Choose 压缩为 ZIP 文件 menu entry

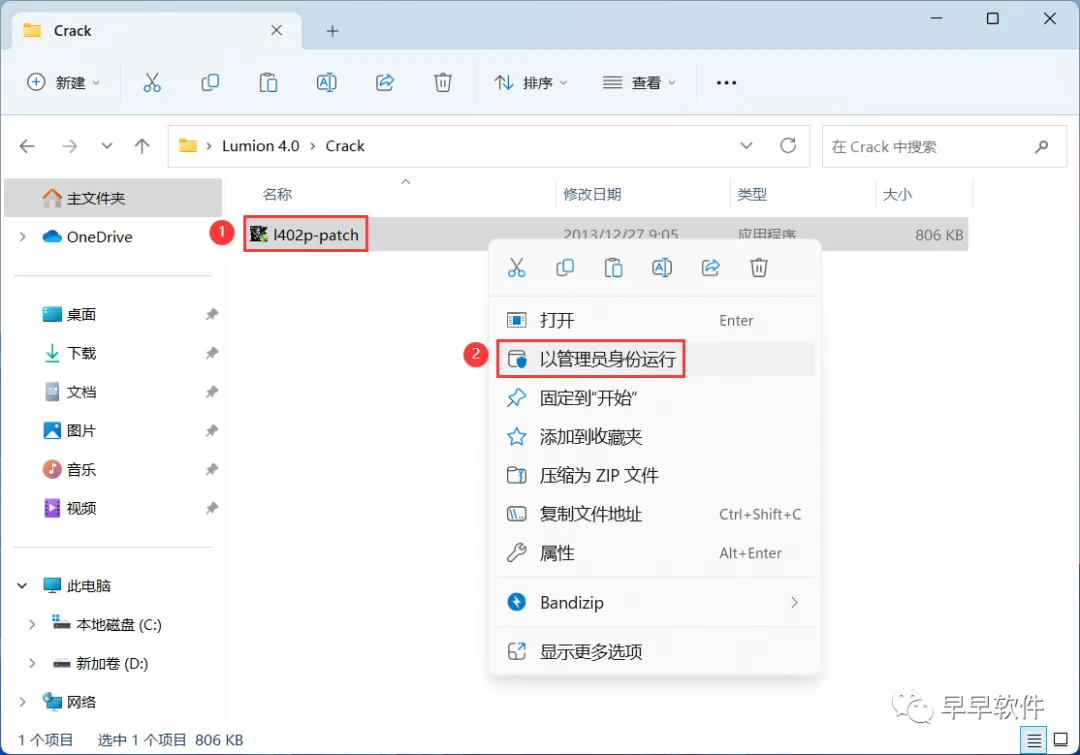(654, 475)
